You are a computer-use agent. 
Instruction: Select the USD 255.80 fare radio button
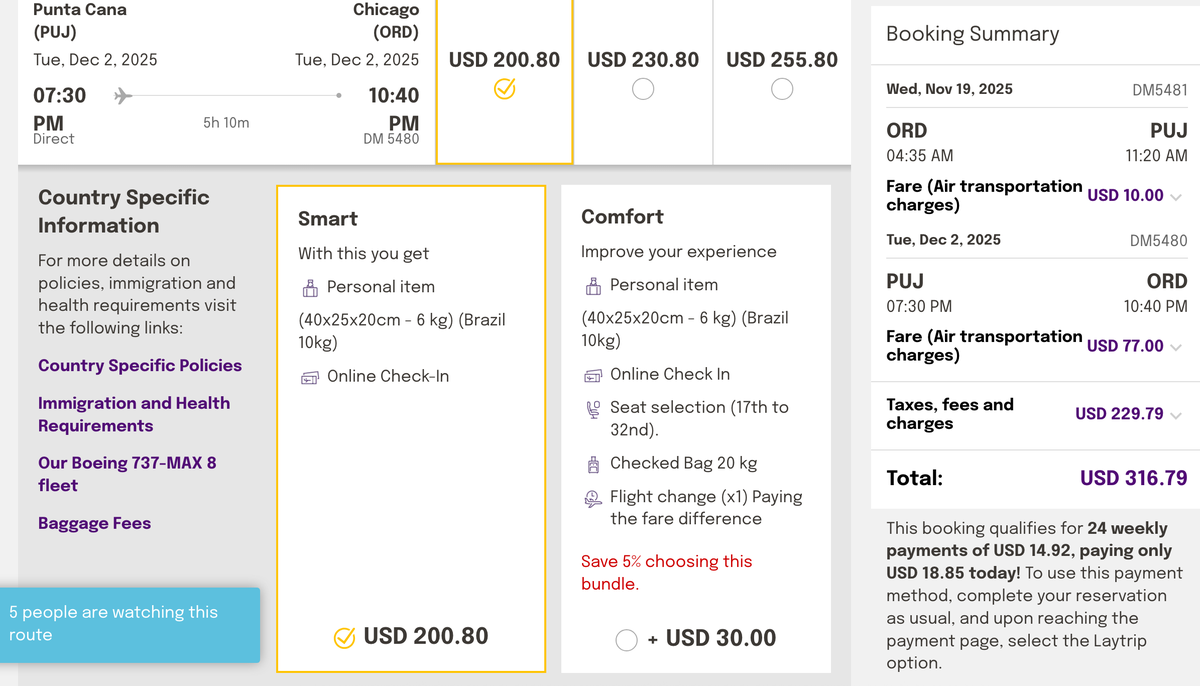(782, 89)
